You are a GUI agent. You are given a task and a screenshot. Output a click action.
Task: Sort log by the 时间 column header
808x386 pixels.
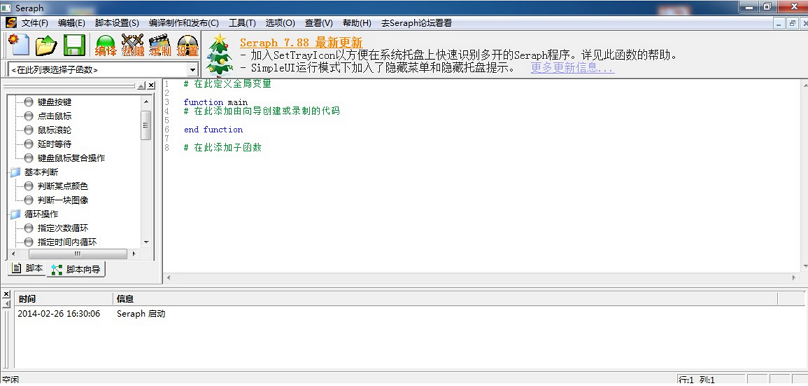coord(63,299)
